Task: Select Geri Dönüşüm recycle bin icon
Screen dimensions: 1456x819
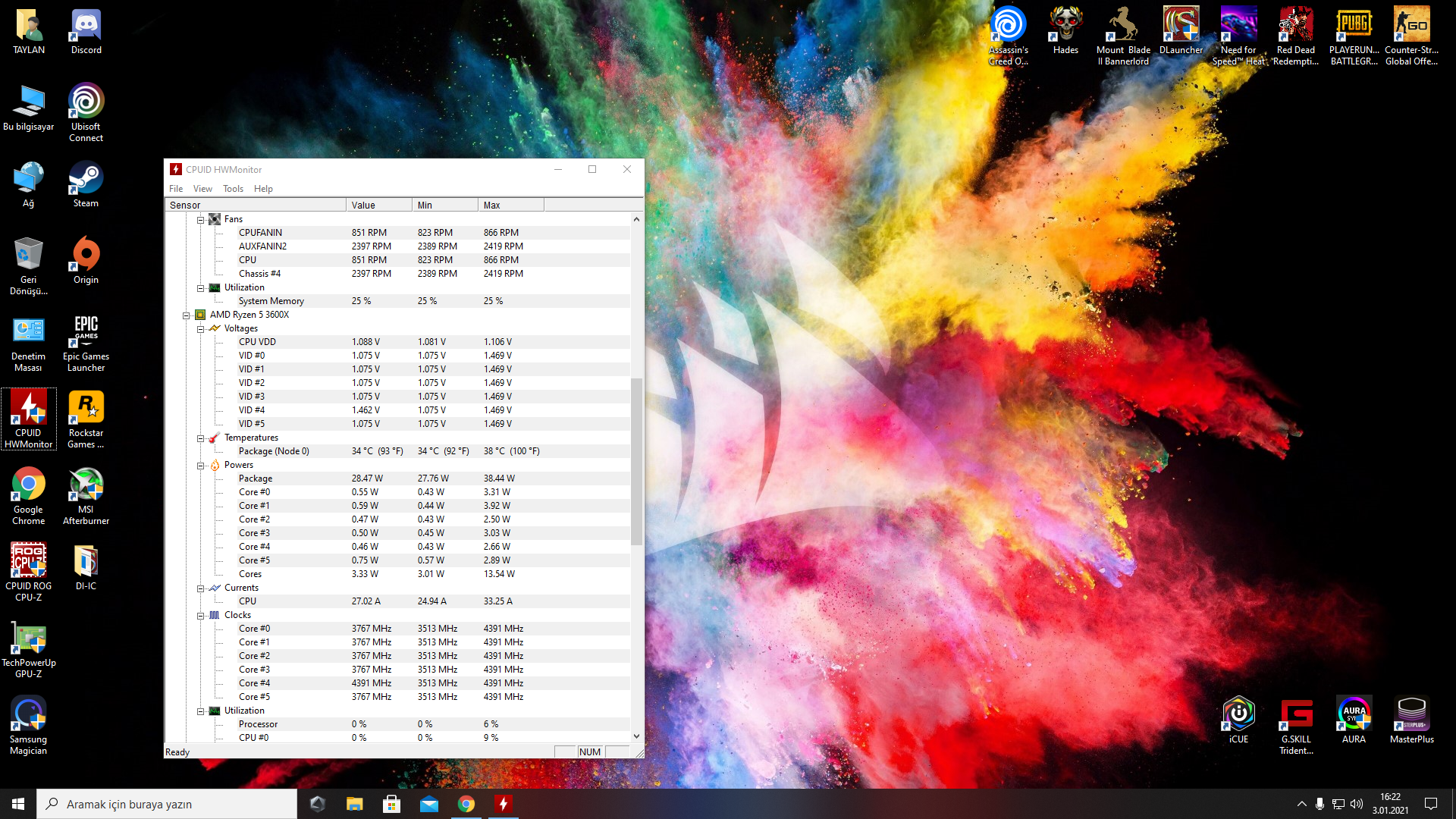Action: (29, 266)
